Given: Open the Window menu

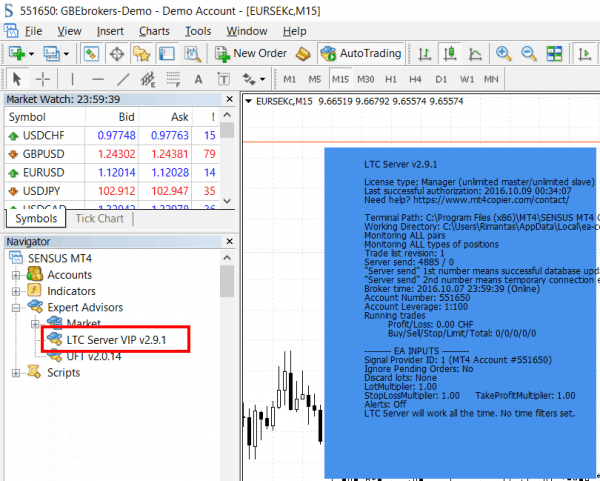Looking at the screenshot, I should (x=247, y=31).
